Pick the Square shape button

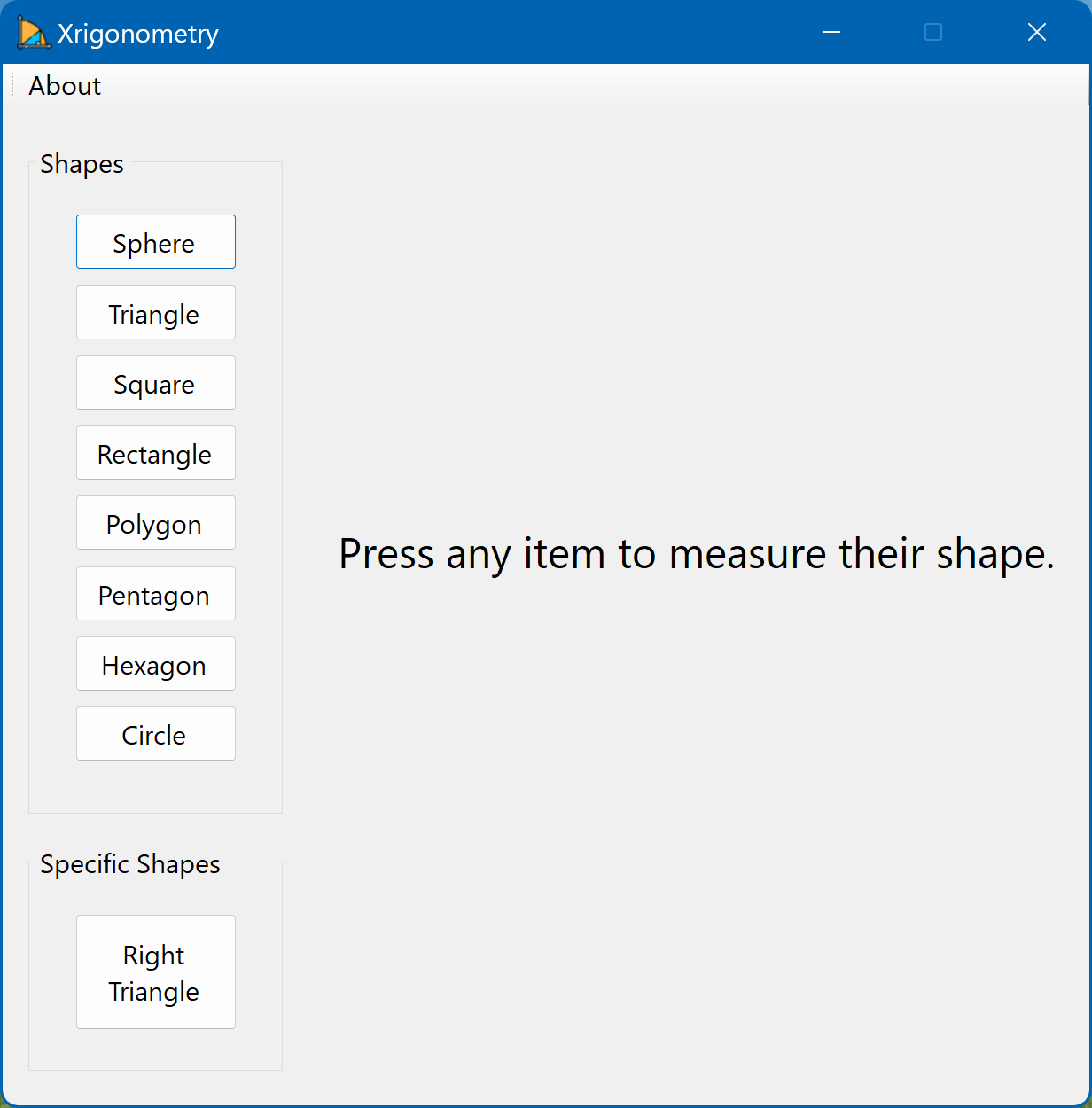click(x=156, y=383)
